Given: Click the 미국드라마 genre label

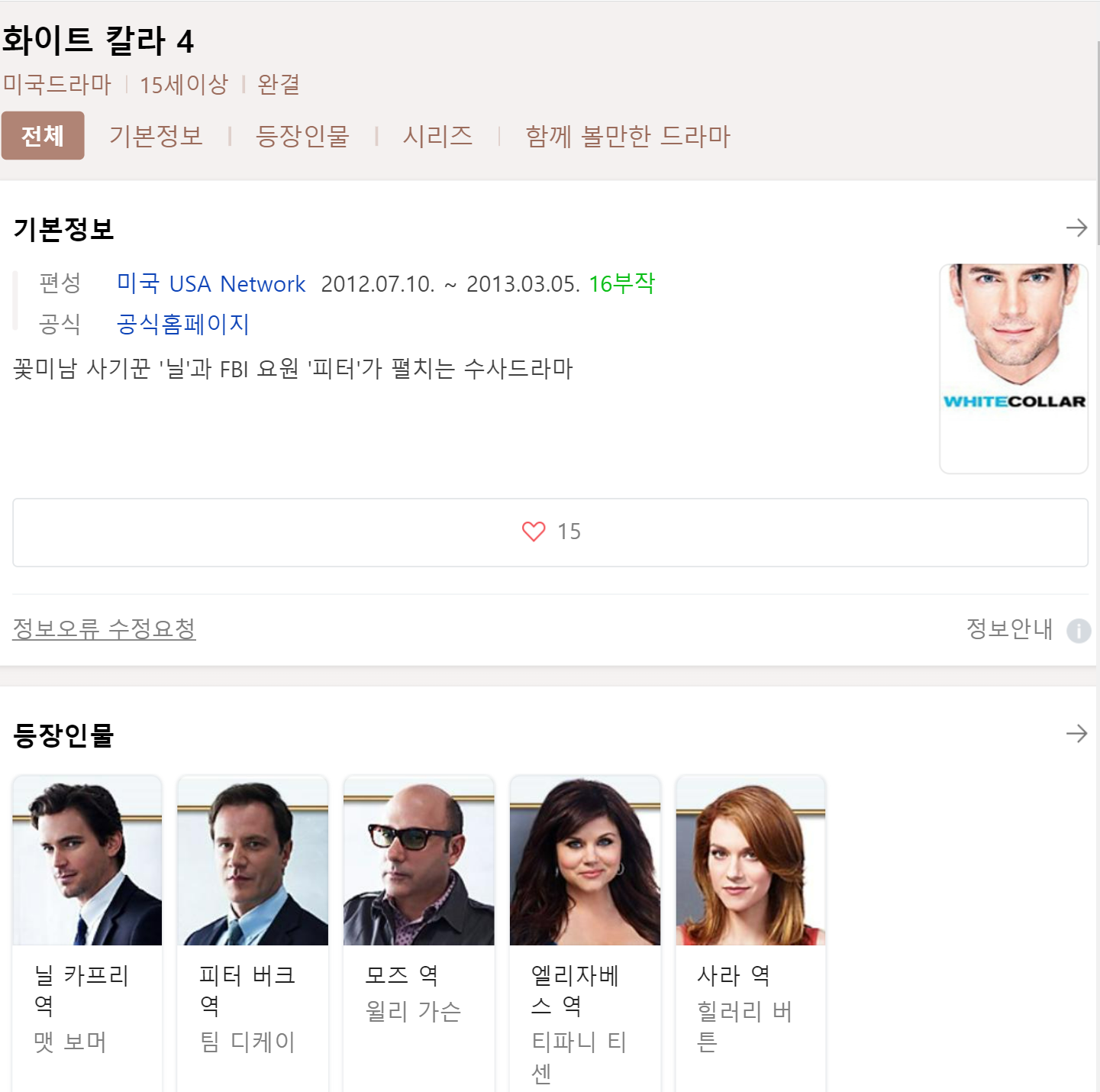Looking at the screenshot, I should (x=57, y=84).
